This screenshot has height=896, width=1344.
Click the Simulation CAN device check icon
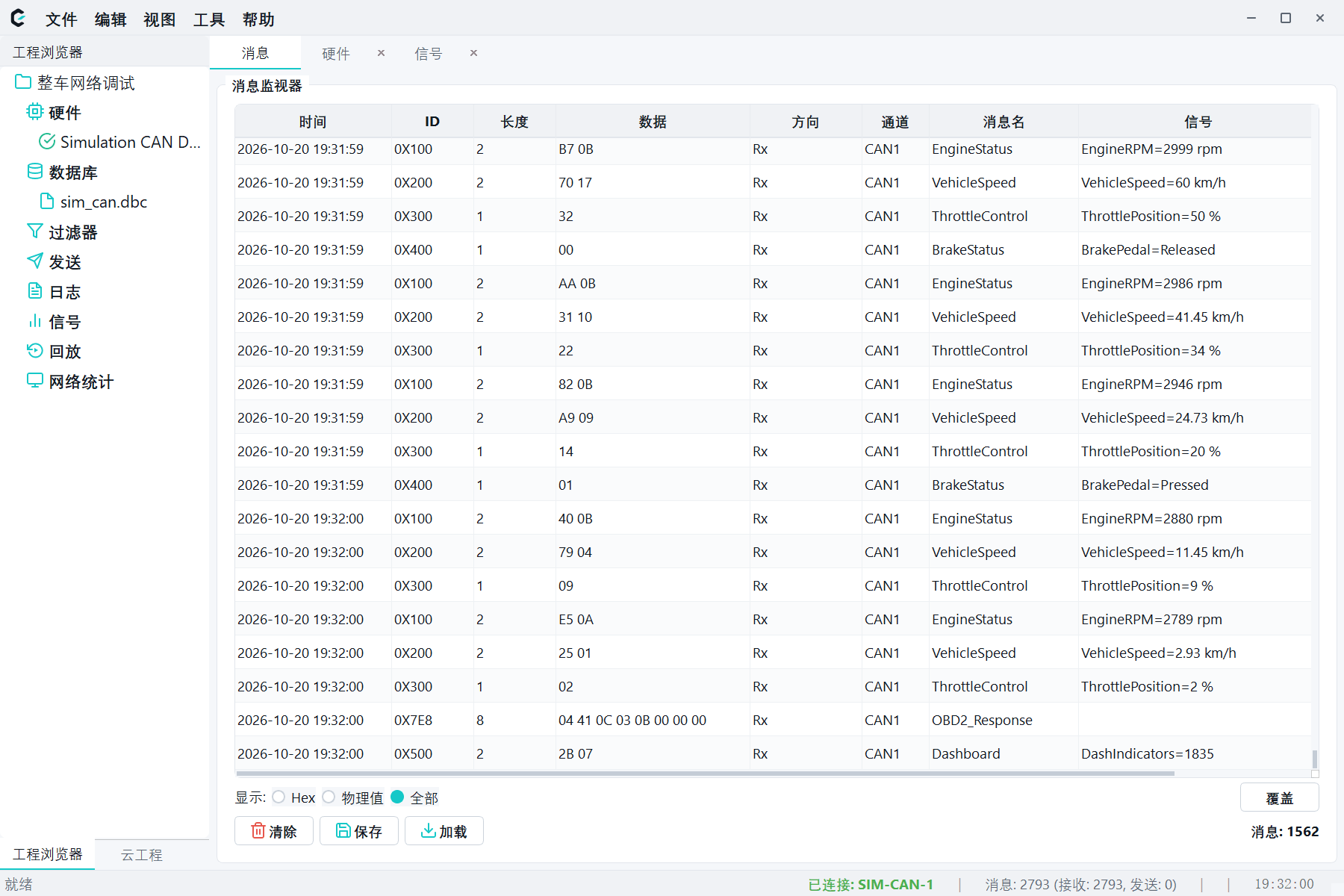pos(47,141)
